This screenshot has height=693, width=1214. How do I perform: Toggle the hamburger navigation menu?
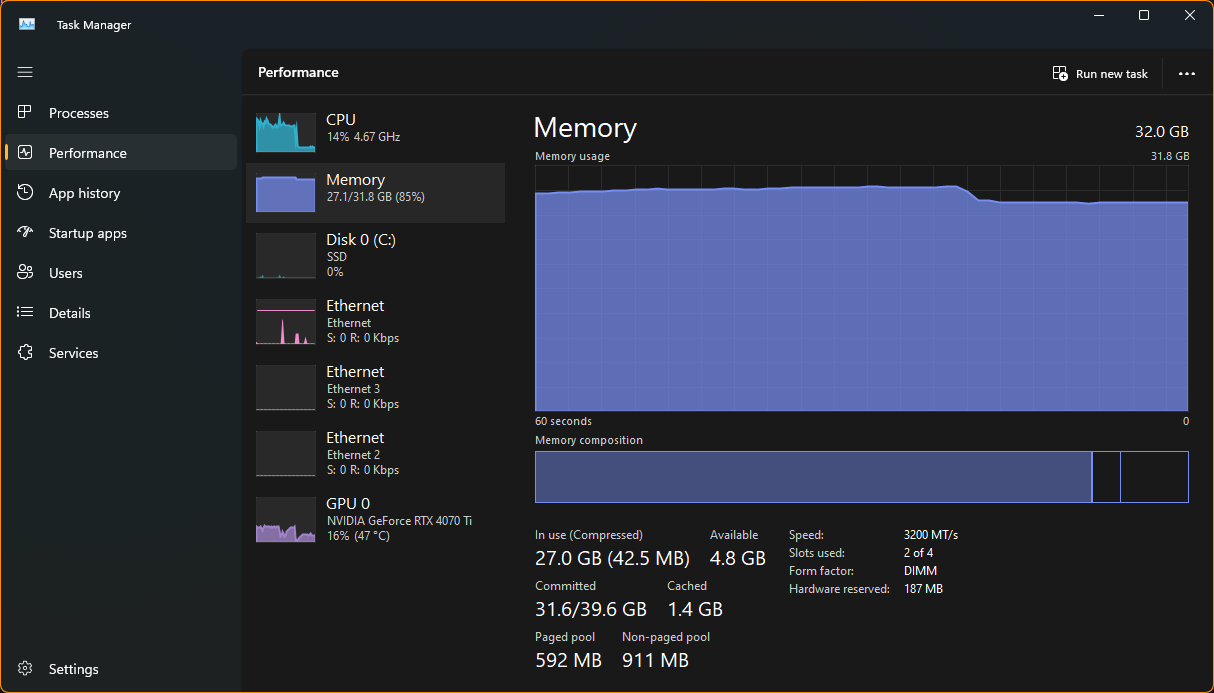coord(25,72)
